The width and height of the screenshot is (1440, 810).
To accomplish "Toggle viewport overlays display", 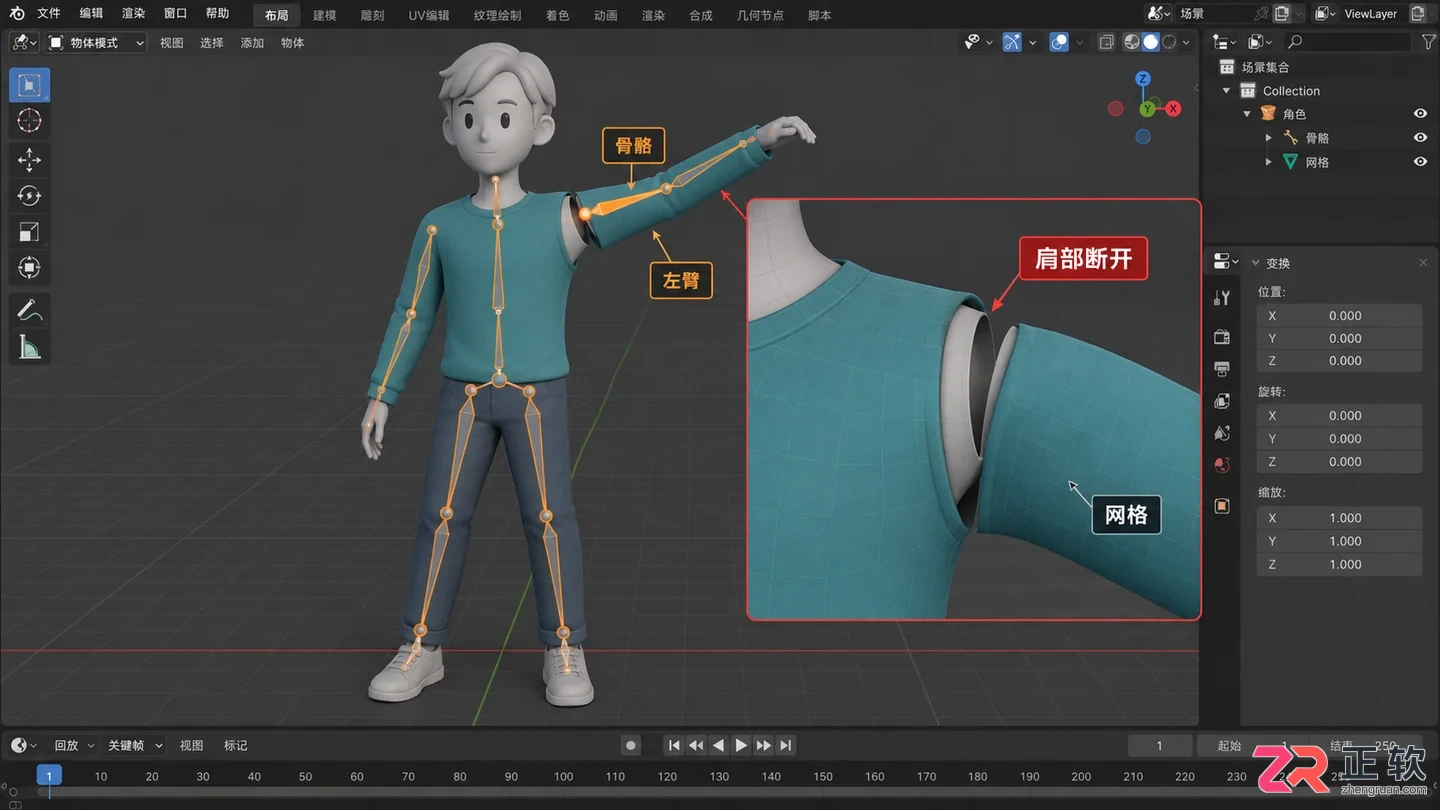I will tap(1059, 42).
